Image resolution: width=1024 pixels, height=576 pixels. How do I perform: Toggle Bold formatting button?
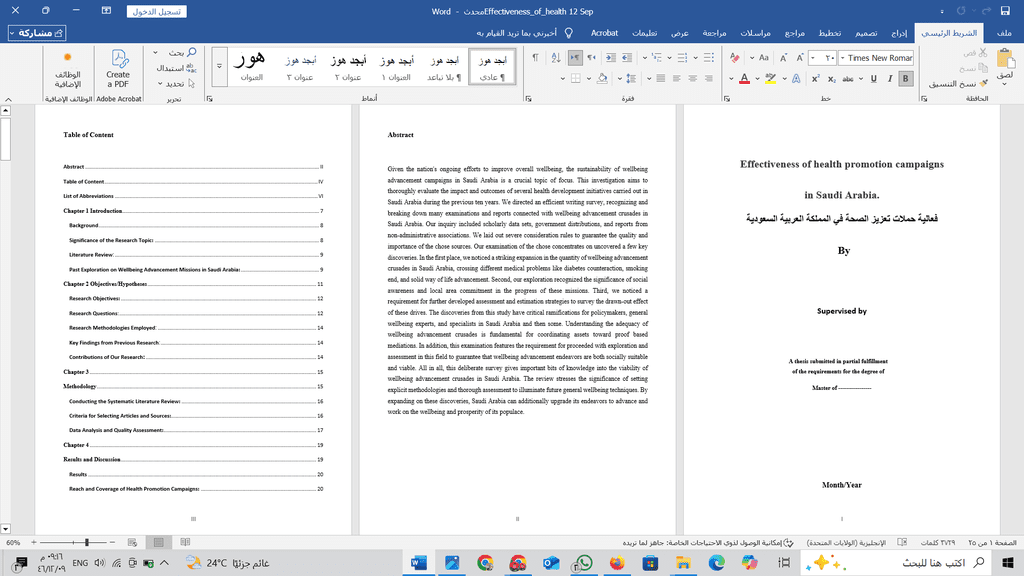[906, 78]
